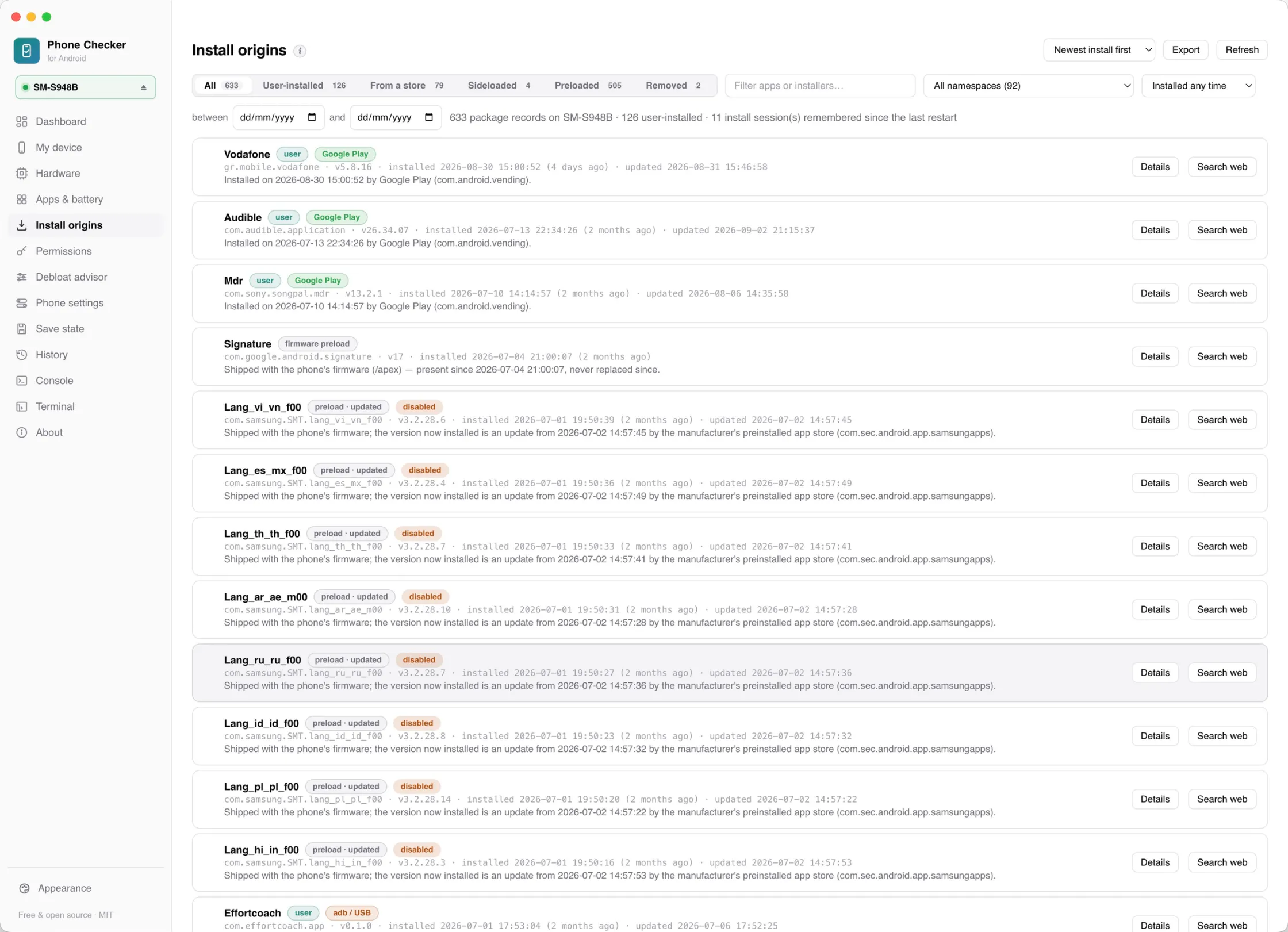This screenshot has width=1288, height=932.
Task: Click the Console icon in the sidebar
Action: tap(22, 380)
